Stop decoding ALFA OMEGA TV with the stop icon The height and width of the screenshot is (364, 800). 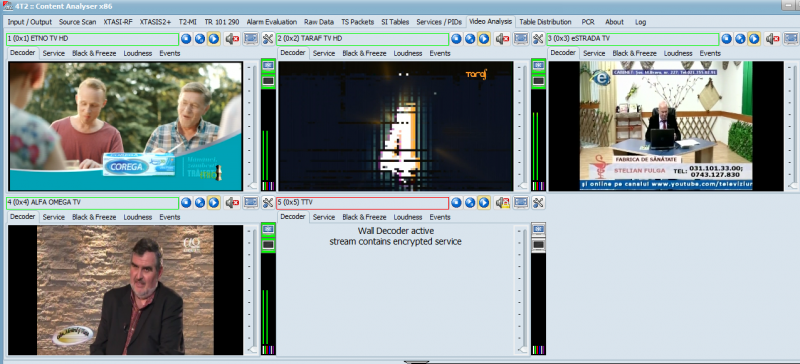tap(186, 203)
